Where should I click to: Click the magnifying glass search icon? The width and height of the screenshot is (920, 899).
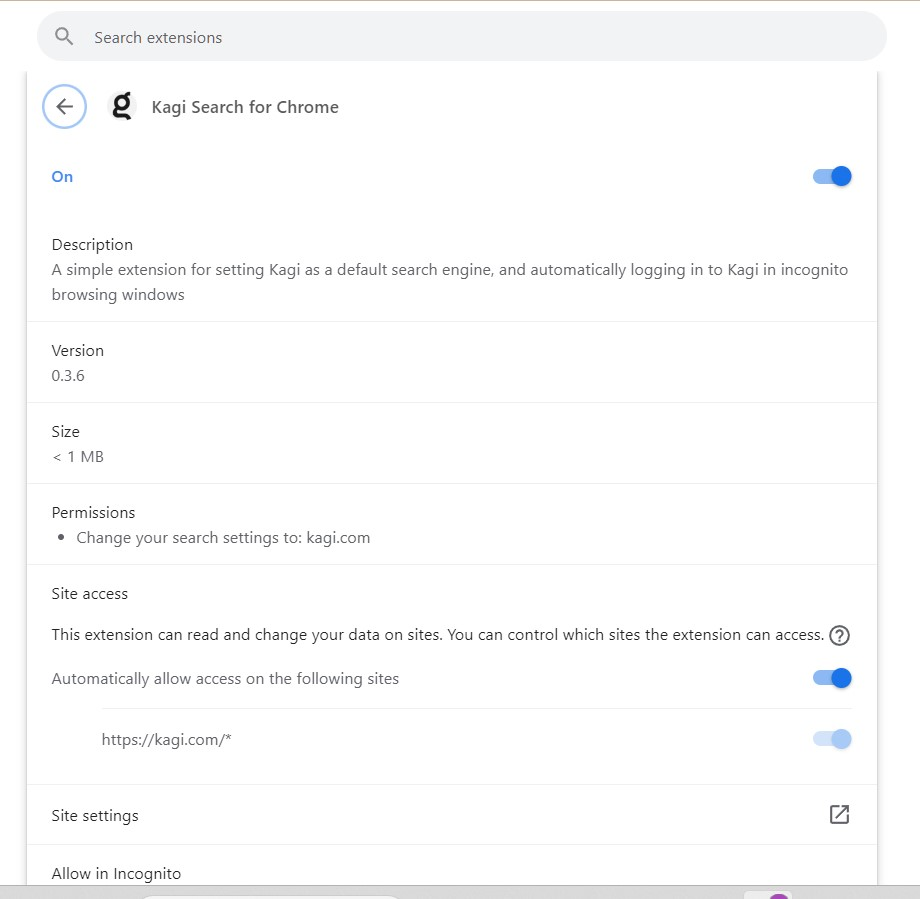click(65, 37)
